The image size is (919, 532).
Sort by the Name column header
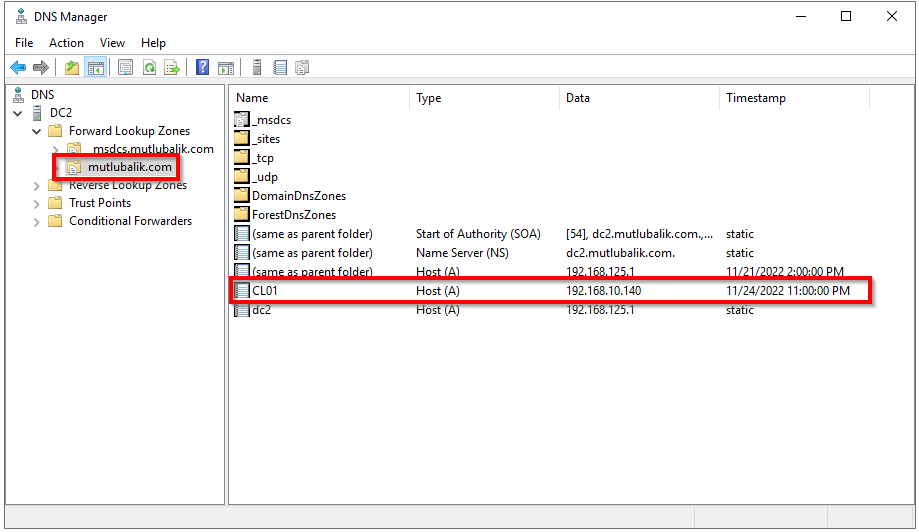(x=319, y=98)
